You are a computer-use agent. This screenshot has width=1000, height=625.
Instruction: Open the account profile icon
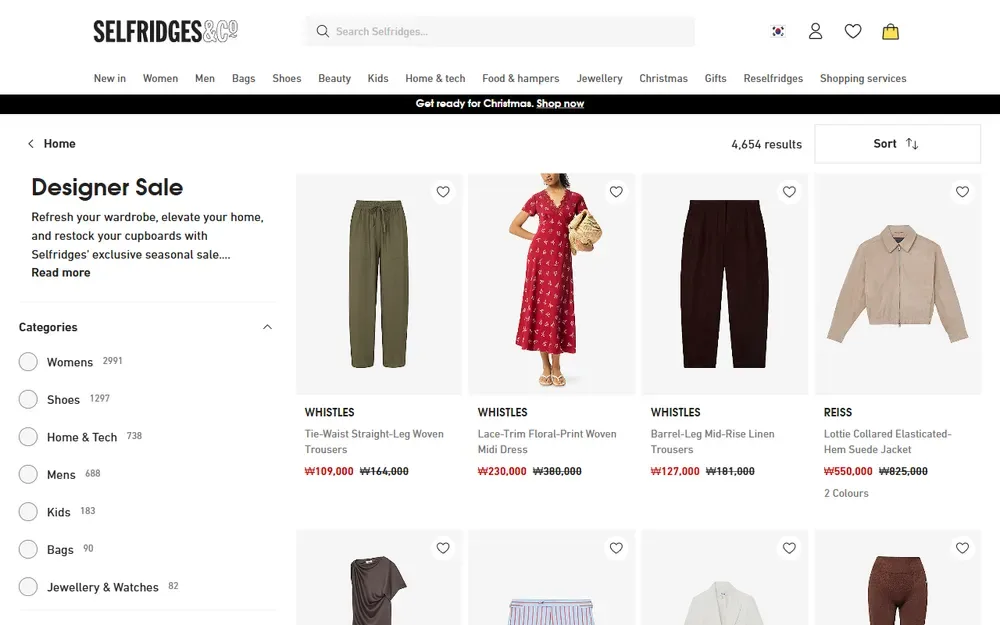pyautogui.click(x=816, y=31)
